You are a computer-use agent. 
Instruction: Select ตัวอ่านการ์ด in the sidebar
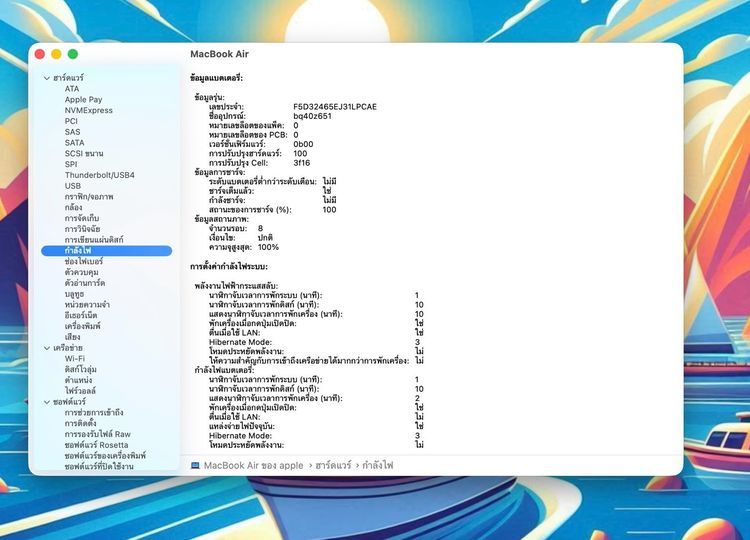(x=85, y=283)
